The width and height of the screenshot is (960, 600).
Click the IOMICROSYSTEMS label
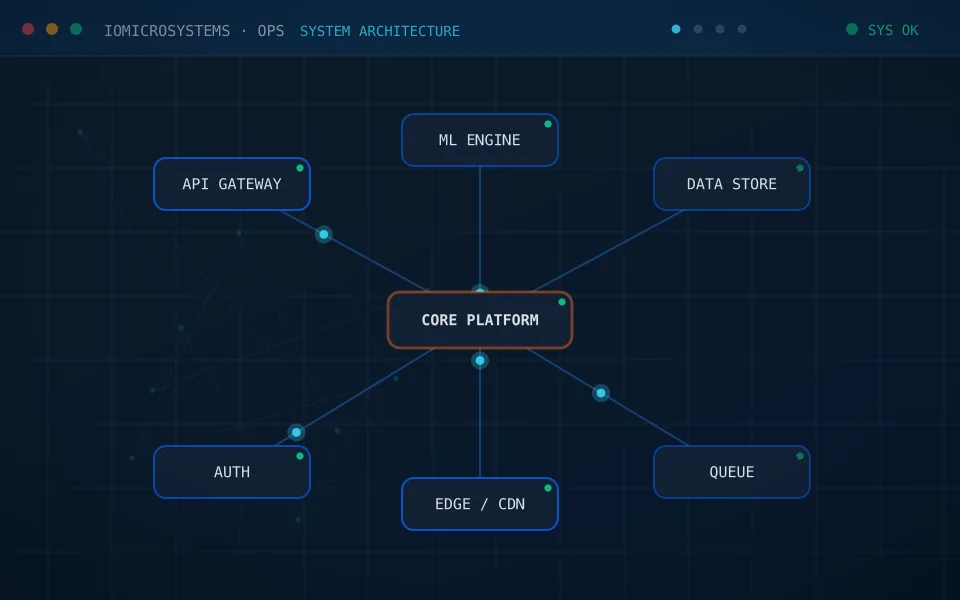pos(167,31)
